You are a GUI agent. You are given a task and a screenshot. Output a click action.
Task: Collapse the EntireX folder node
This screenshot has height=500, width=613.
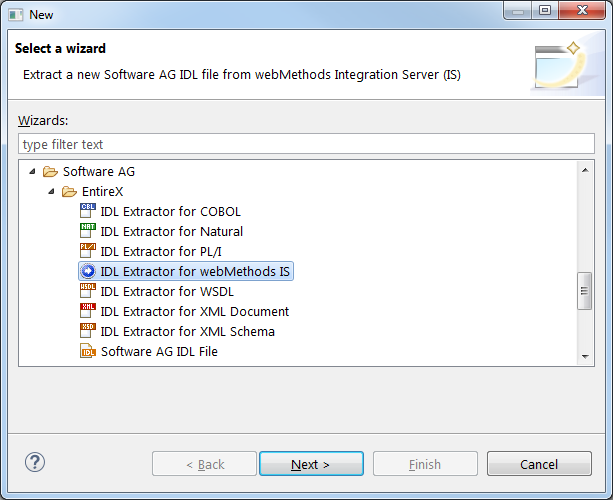pos(51,191)
